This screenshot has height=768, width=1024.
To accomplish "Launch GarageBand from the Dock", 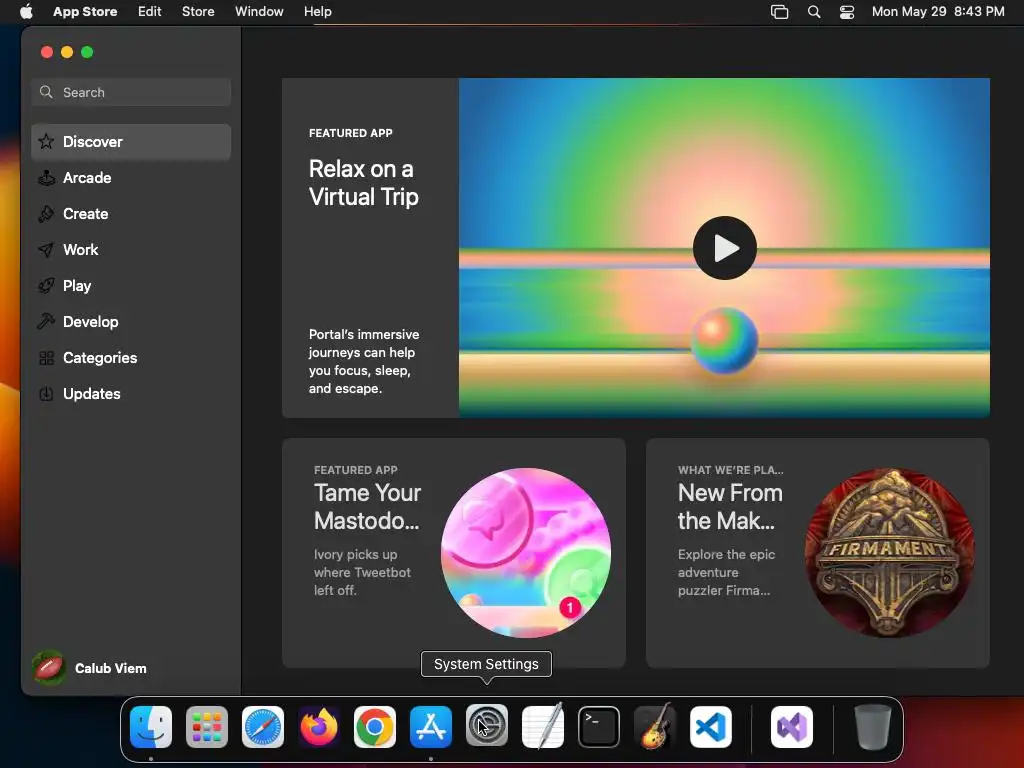I will pyautogui.click(x=655, y=727).
